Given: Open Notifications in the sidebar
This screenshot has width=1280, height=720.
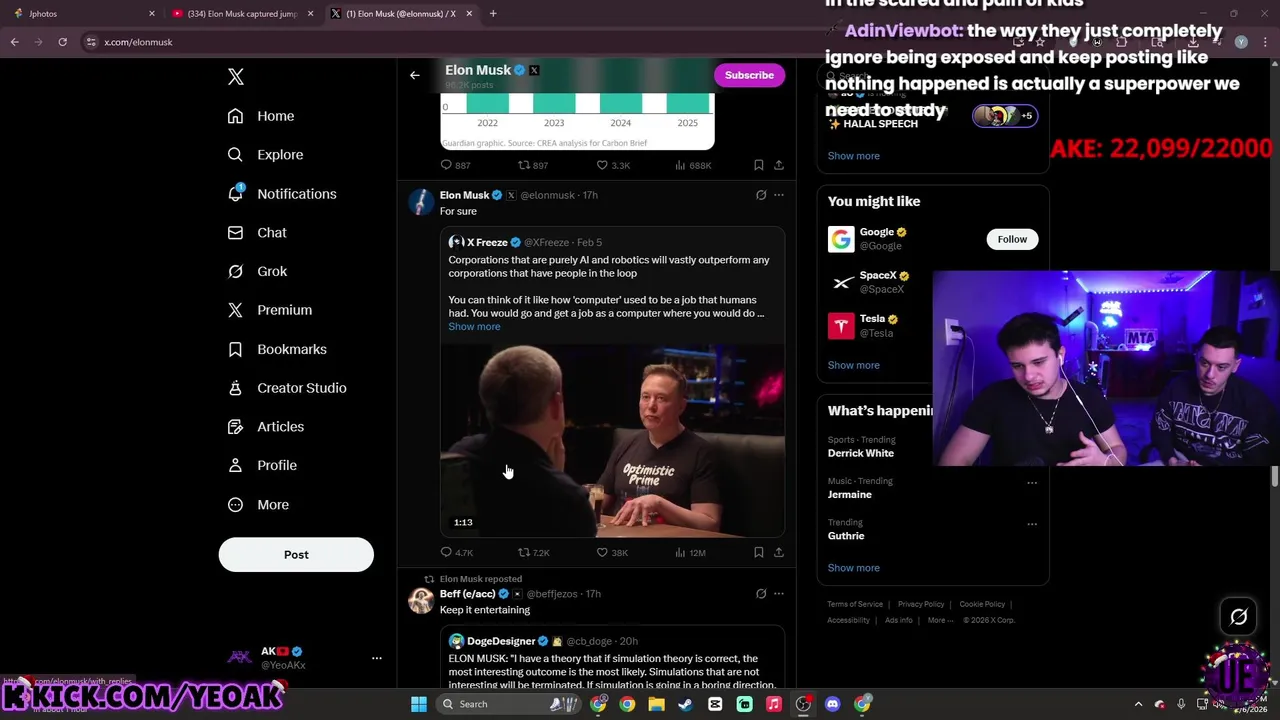Looking at the screenshot, I should pyautogui.click(x=282, y=194).
